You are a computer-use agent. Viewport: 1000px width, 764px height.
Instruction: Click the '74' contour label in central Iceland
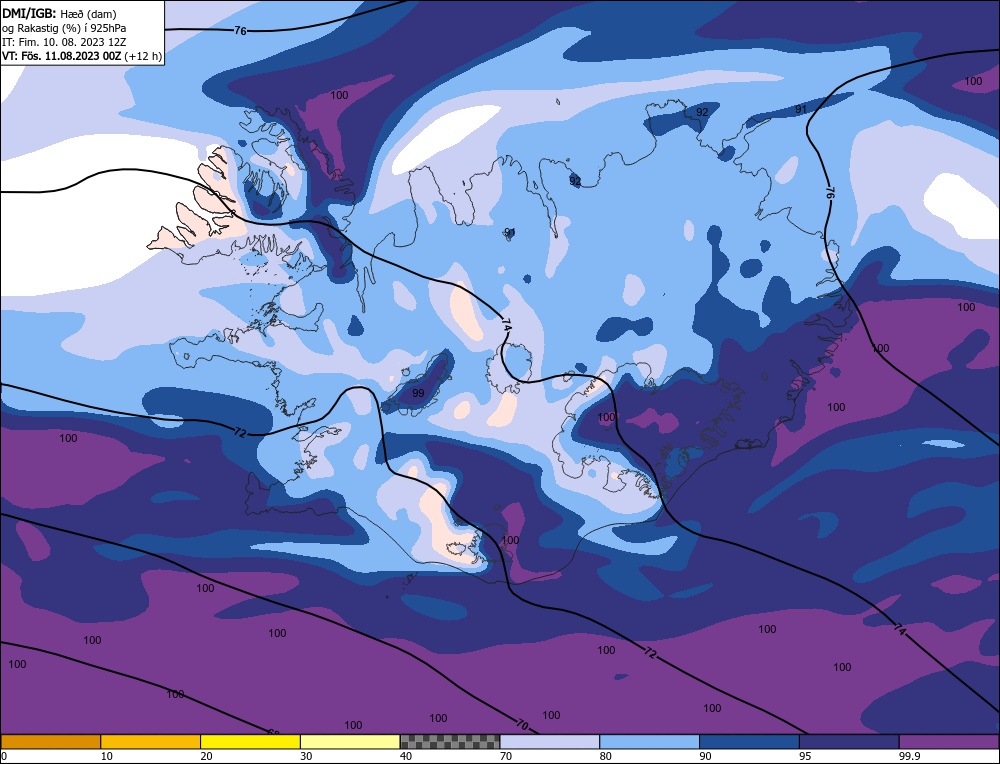tap(506, 325)
